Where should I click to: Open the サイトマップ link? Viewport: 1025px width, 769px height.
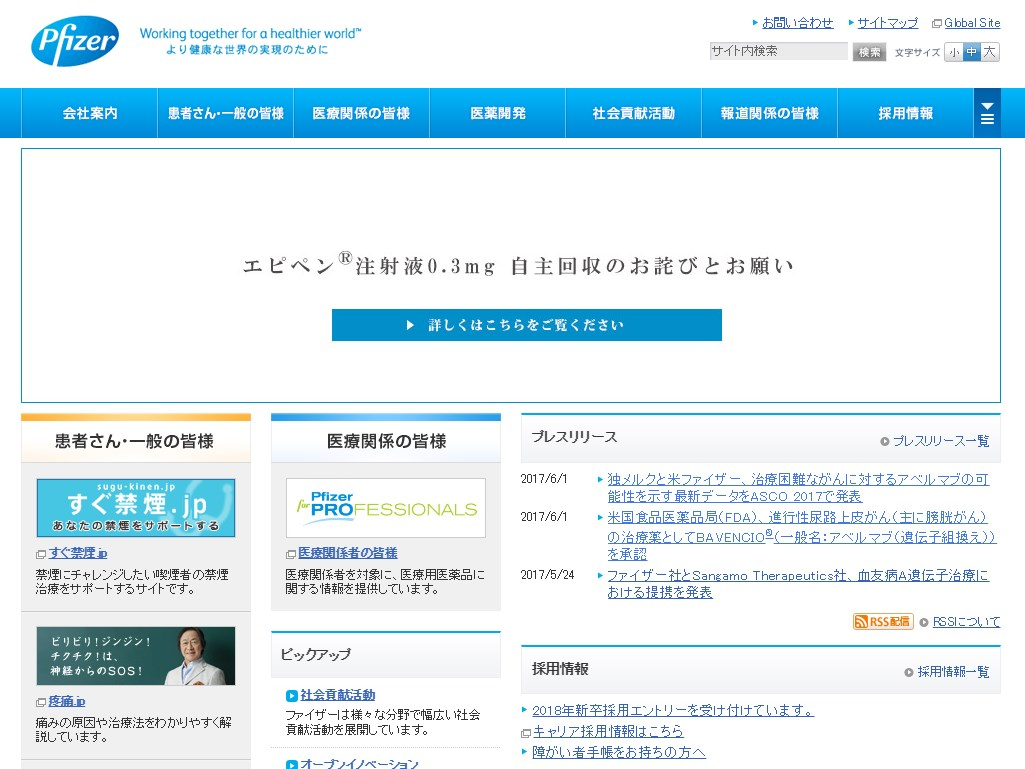click(x=888, y=23)
